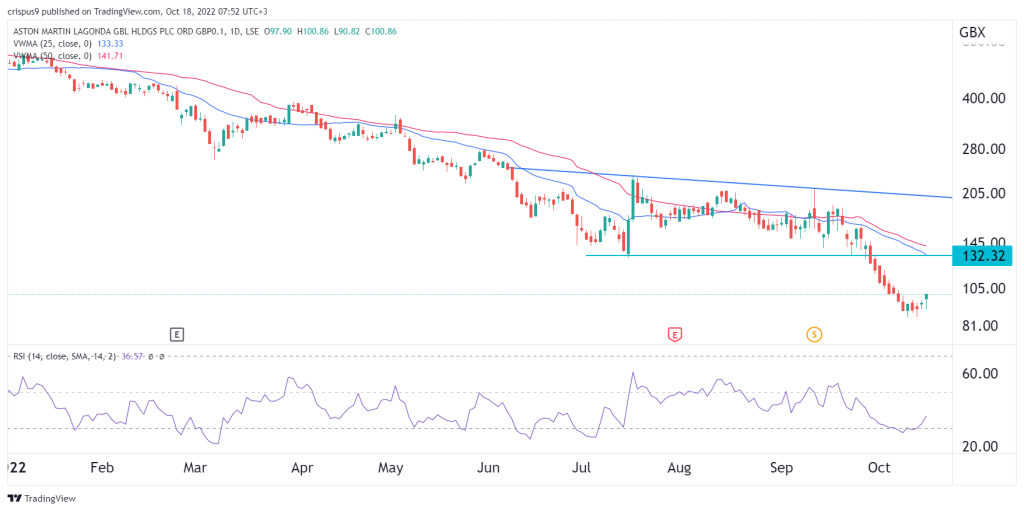Select the blue descending trendline above the candles
The image size is (1024, 511).
pos(731,183)
